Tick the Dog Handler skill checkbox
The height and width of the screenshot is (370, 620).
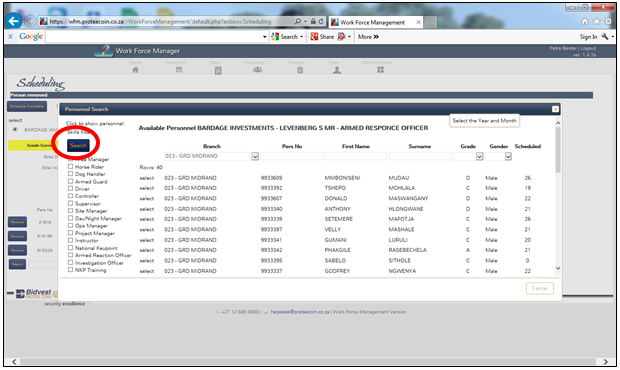[x=70, y=174]
